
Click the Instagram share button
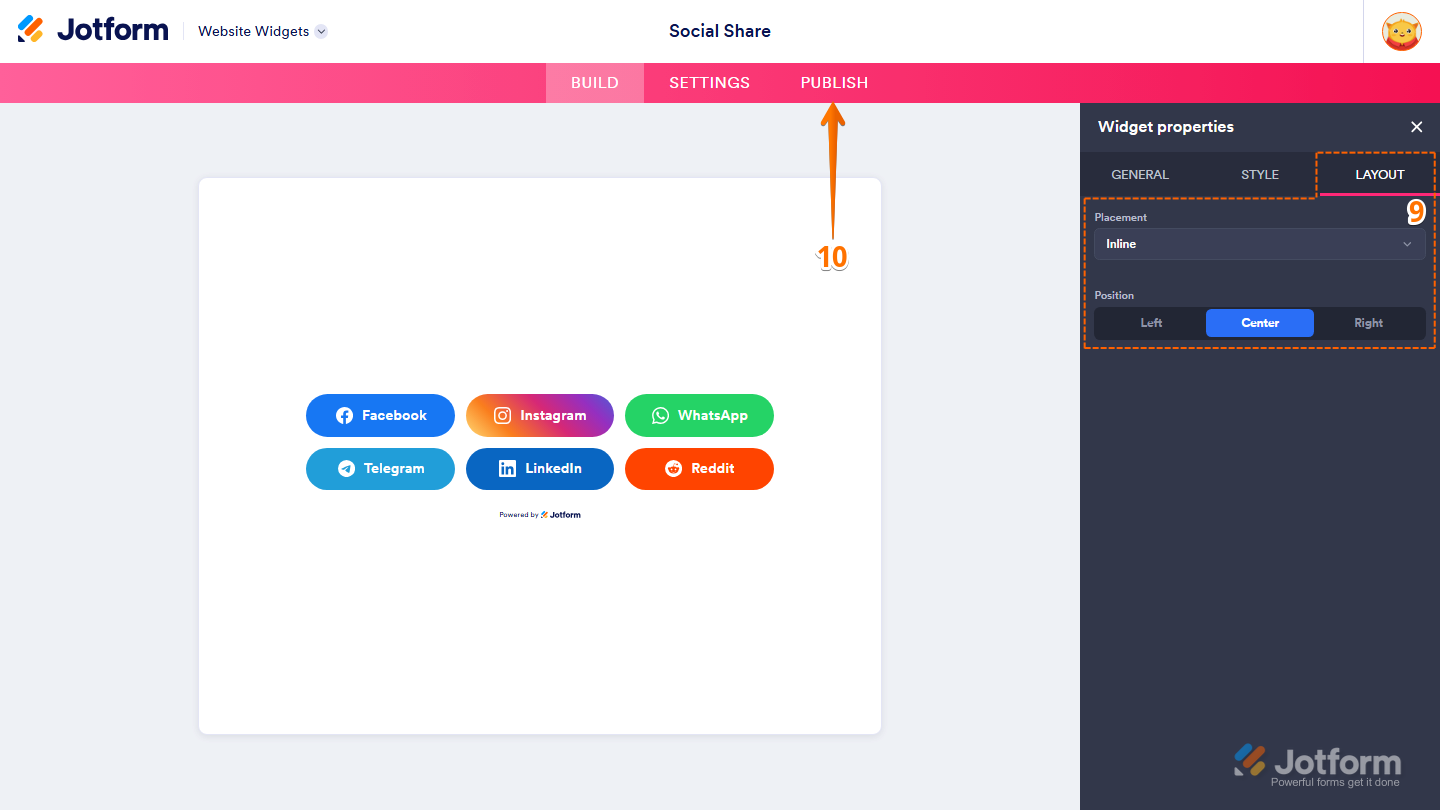(540, 415)
